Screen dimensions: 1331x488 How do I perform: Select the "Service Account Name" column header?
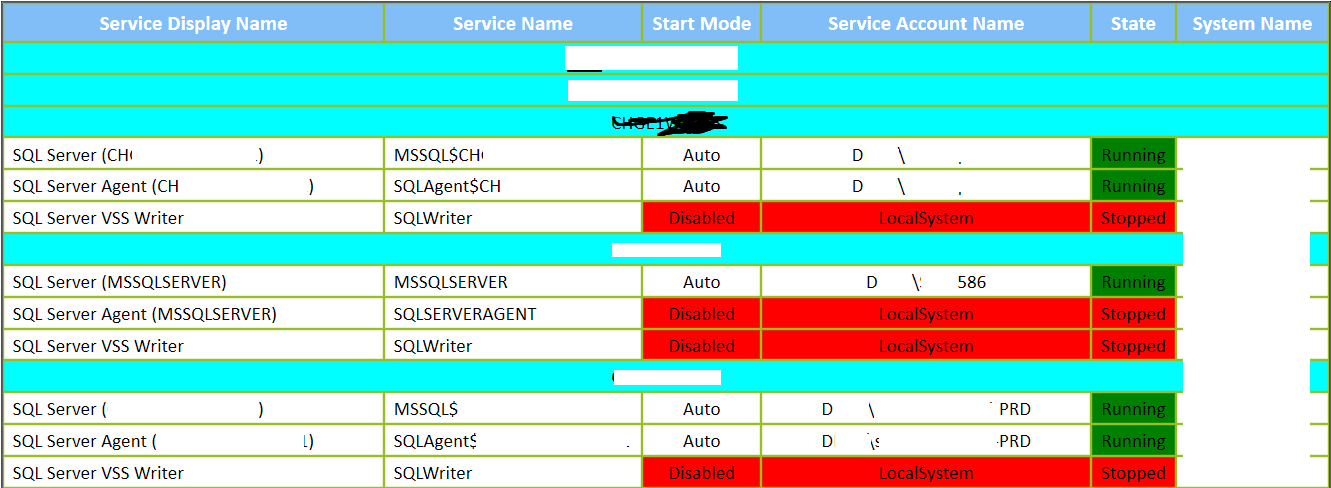pos(926,23)
